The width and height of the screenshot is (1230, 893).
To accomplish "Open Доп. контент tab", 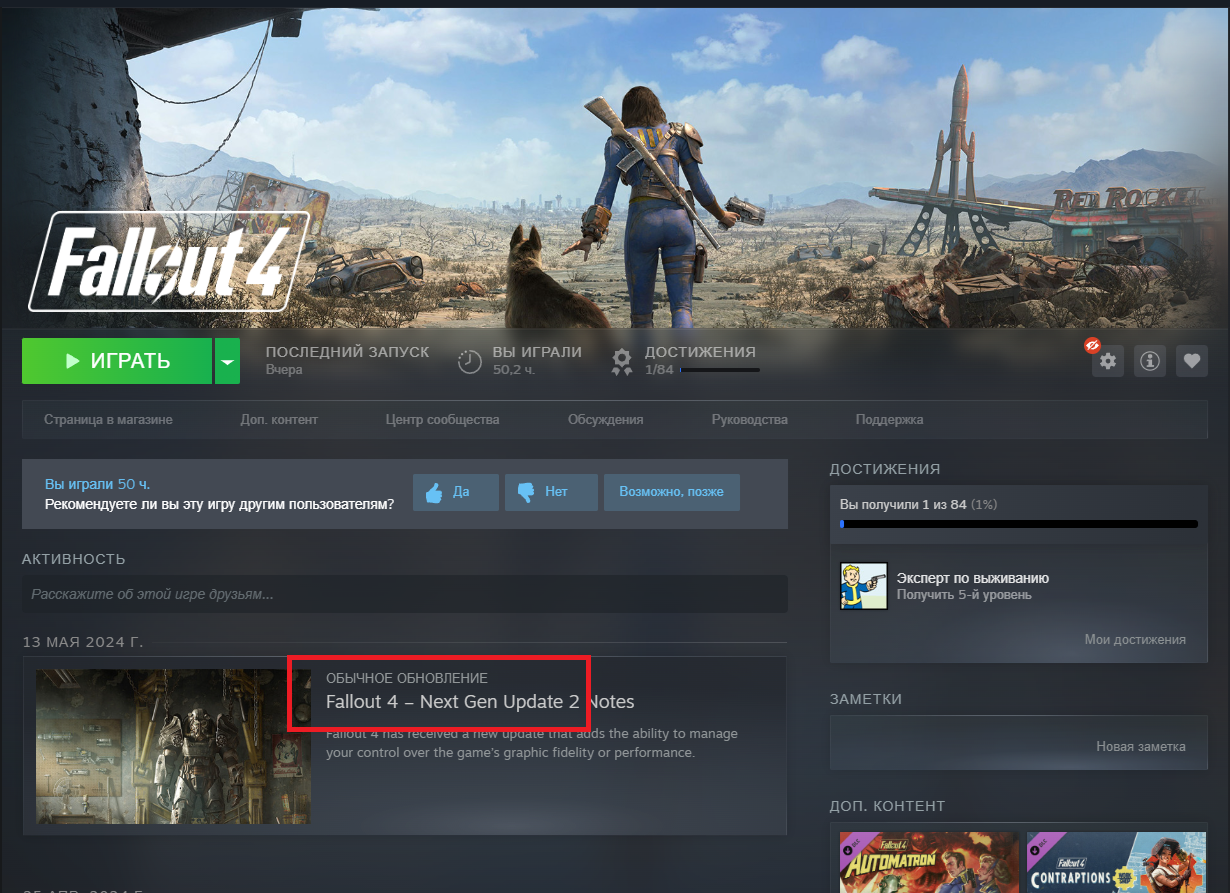I will coord(279,420).
